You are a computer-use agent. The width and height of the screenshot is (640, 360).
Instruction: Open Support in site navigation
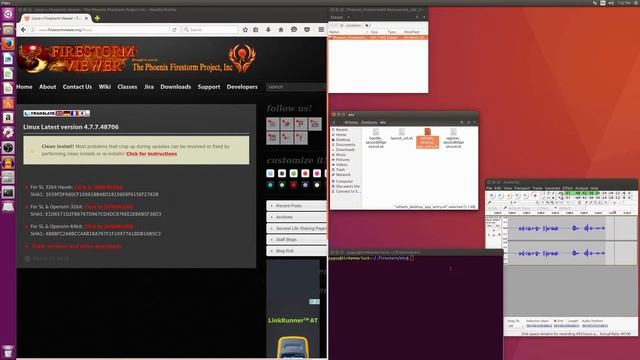pyautogui.click(x=209, y=87)
